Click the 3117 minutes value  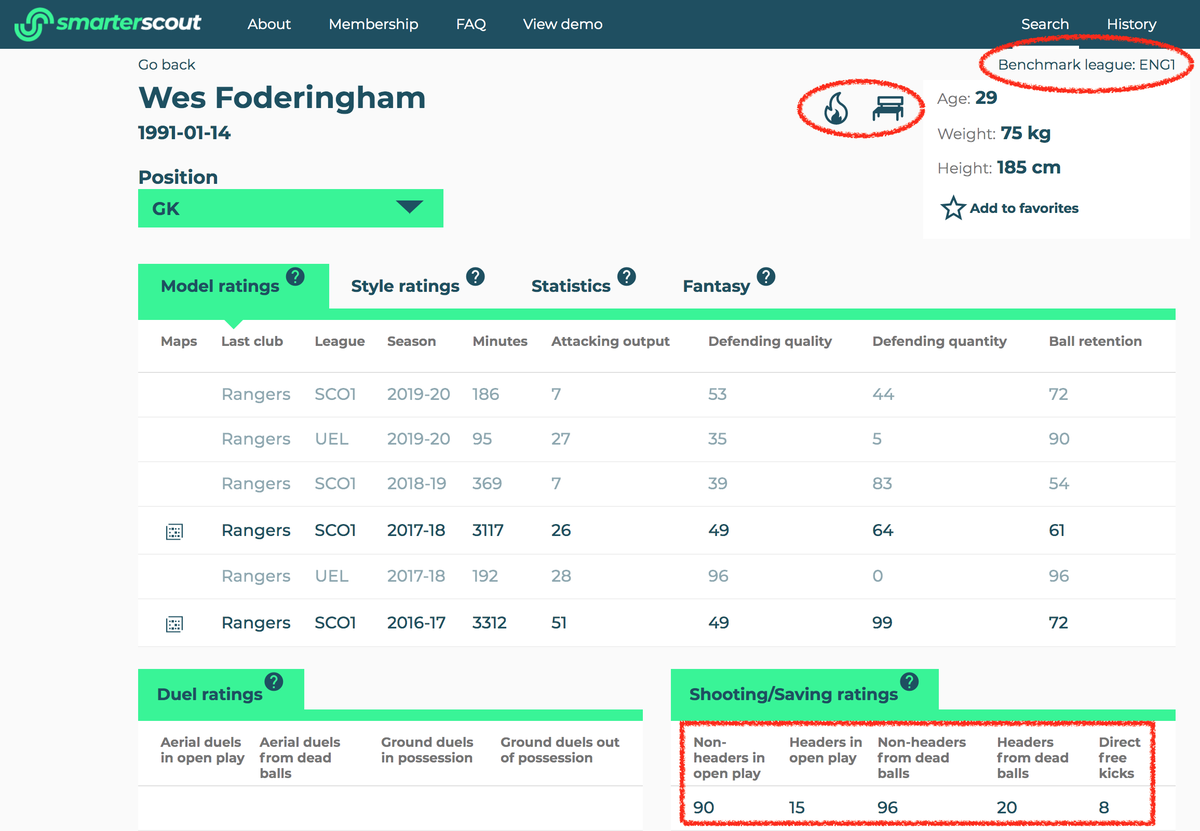pos(489,531)
